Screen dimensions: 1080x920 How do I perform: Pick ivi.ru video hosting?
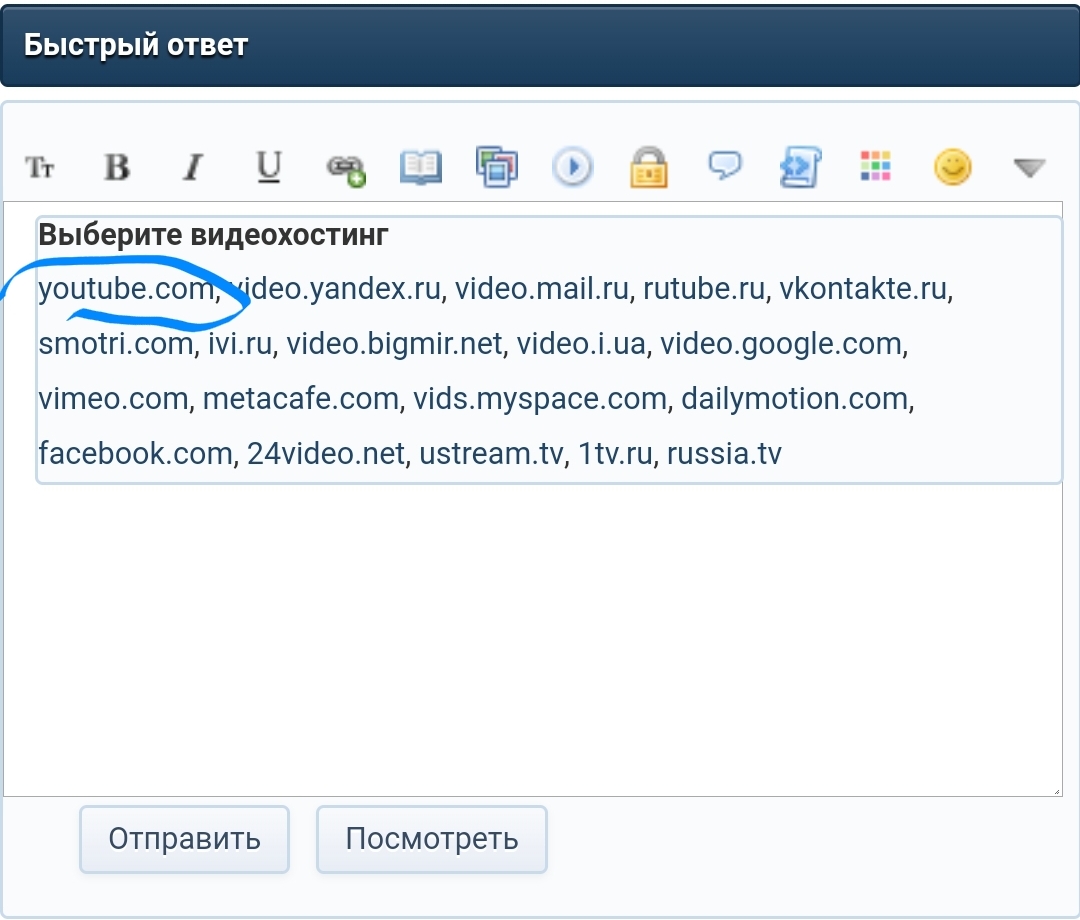[240, 344]
